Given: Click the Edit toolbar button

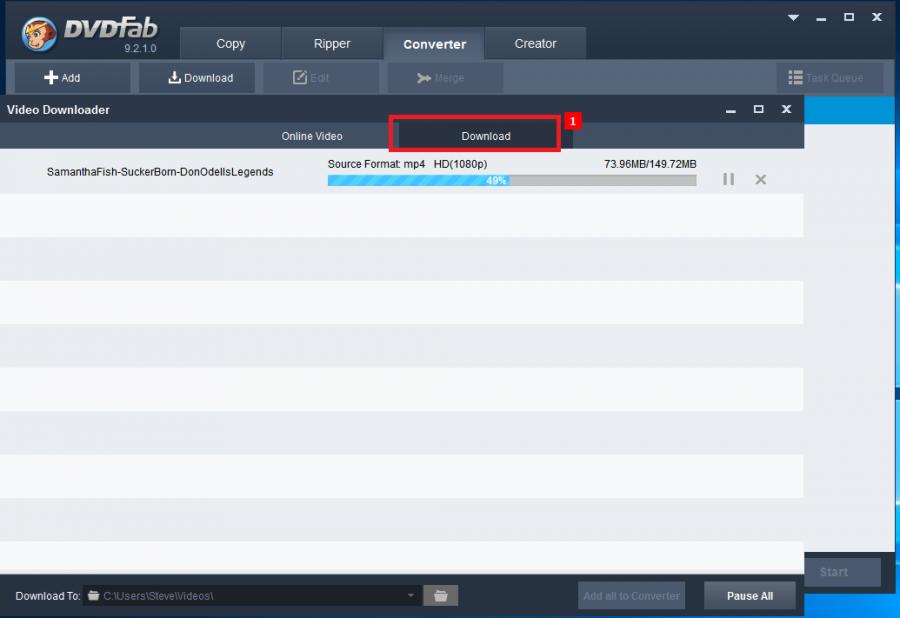Looking at the screenshot, I should 321,77.
